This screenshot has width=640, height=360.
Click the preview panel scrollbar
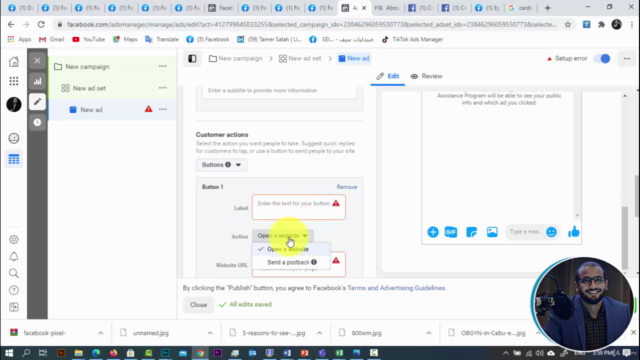click(625, 238)
